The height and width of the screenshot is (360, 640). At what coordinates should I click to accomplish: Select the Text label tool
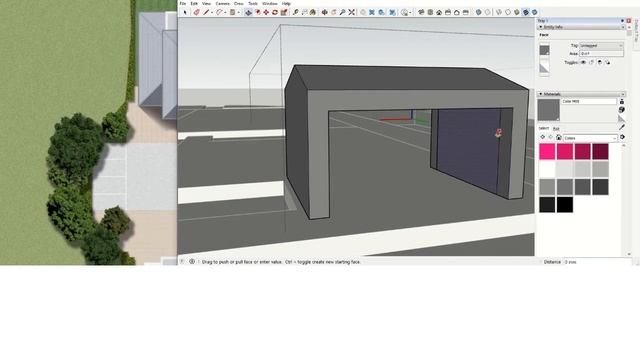pos(304,12)
